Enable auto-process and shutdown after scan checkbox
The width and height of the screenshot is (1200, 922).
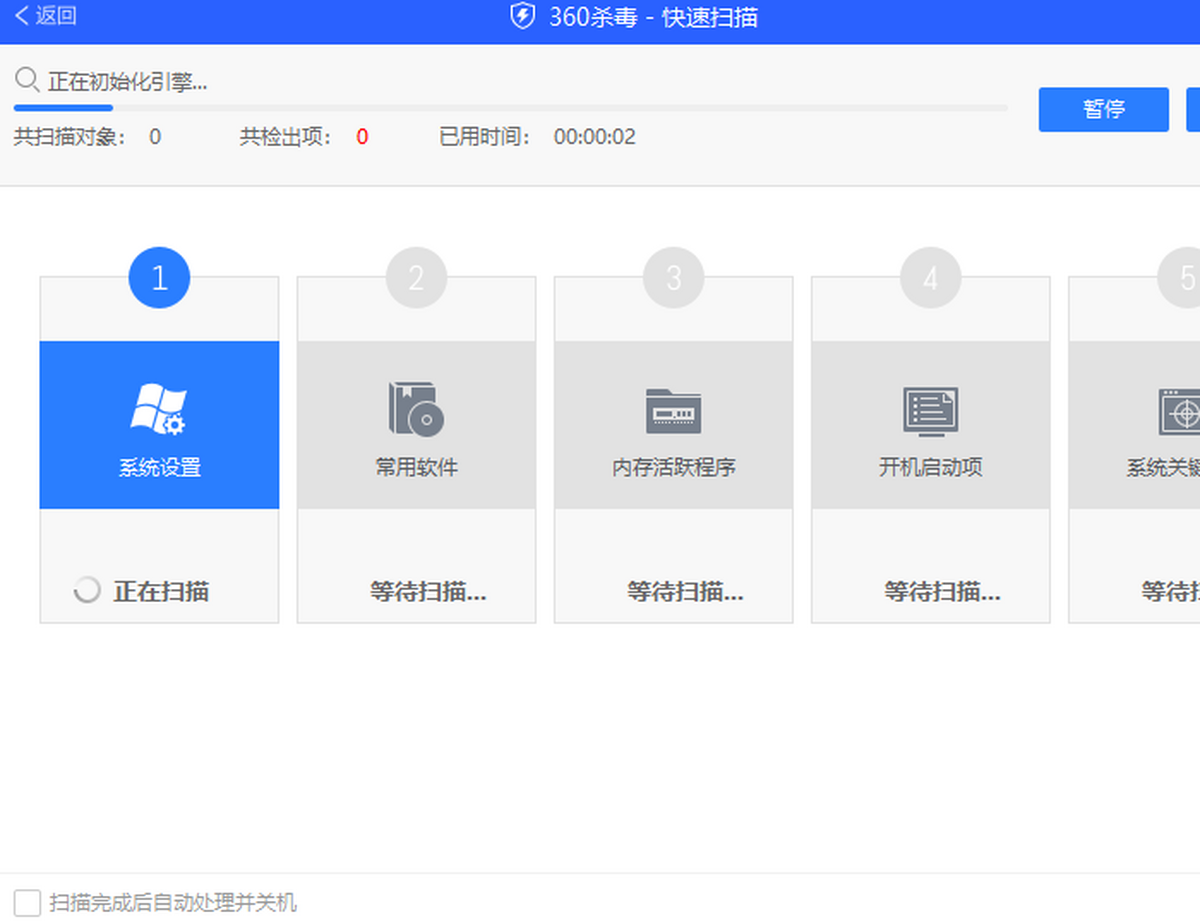(28, 902)
